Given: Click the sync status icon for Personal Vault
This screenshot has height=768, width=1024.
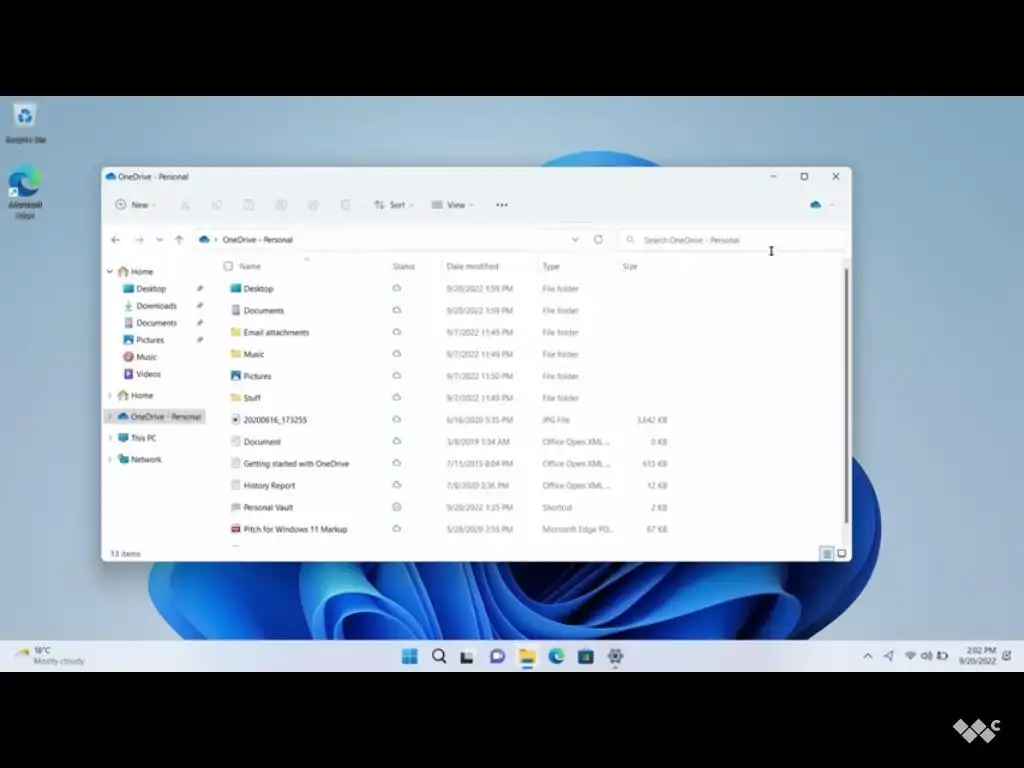Looking at the screenshot, I should (x=396, y=507).
